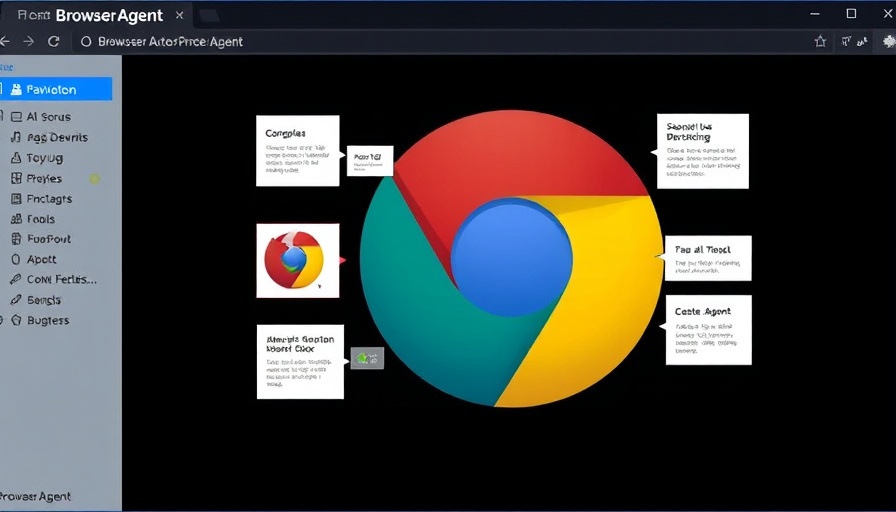Click the pencil icon beside Coni Fertis...

pos(16,279)
